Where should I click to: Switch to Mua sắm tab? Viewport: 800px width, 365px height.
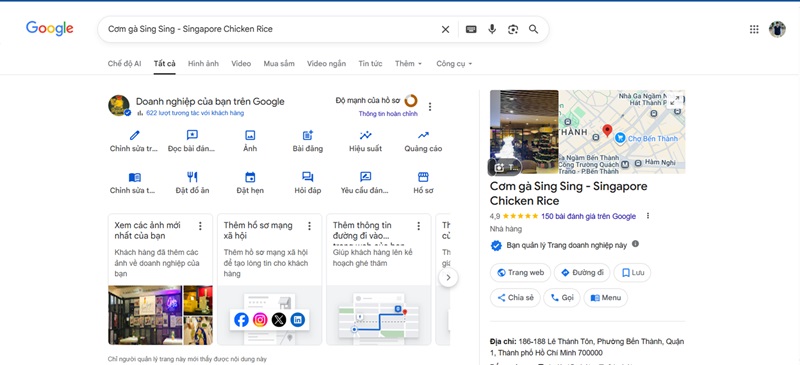coord(279,64)
